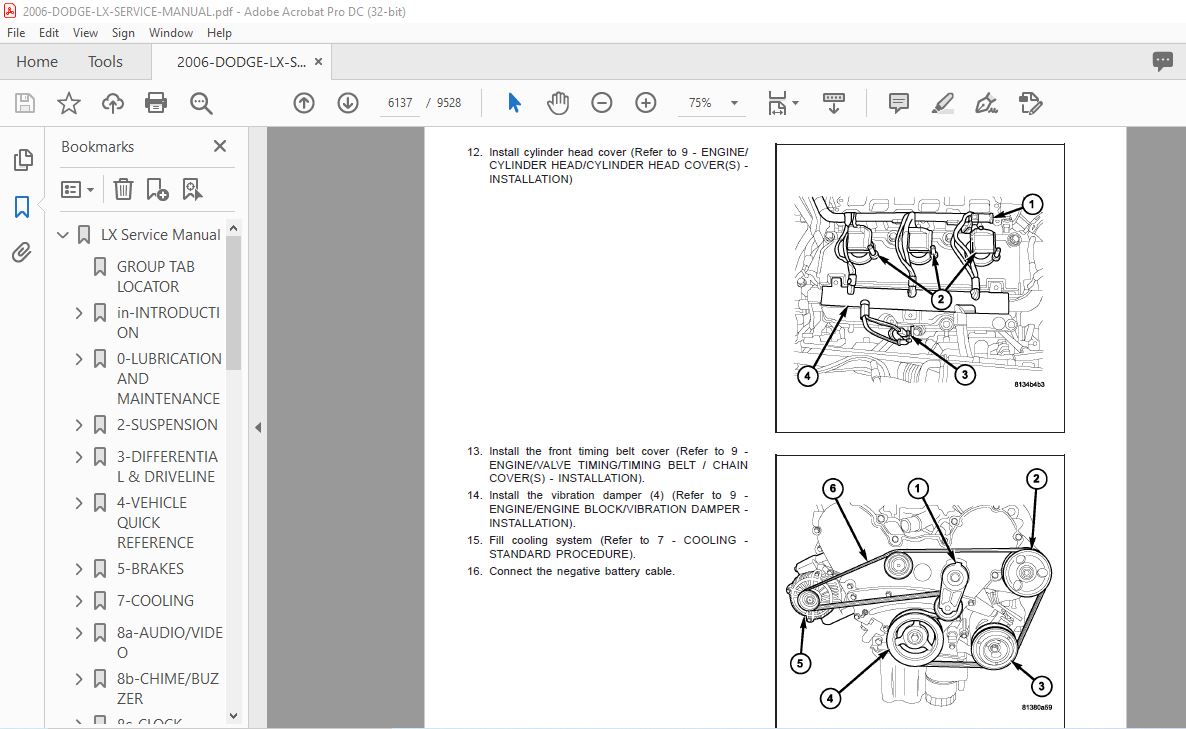Expand the 3-DIFFERENTIAL & DRIVELINE bookmark
Screen dimensions: 1186x729
coord(79,458)
